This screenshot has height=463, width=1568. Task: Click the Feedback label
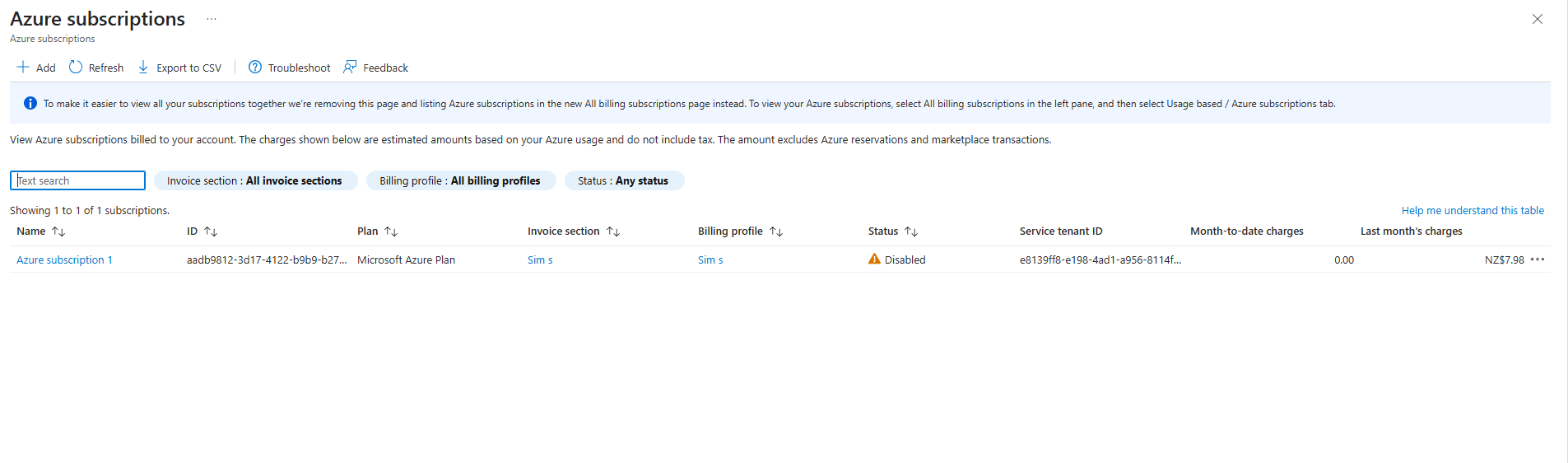pyautogui.click(x=385, y=68)
